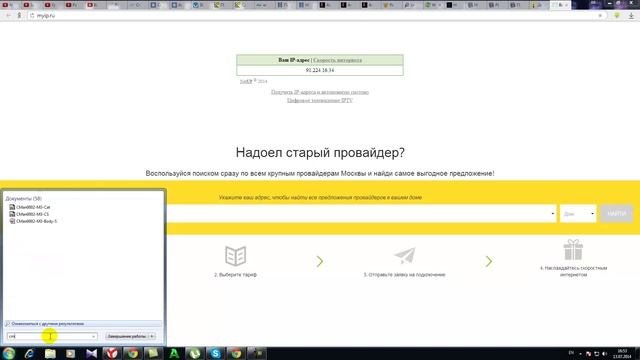This screenshot has width=640, height=360.
Task: Click the downloads arrow icon in the browser toolbar
Action: (x=631, y=16)
